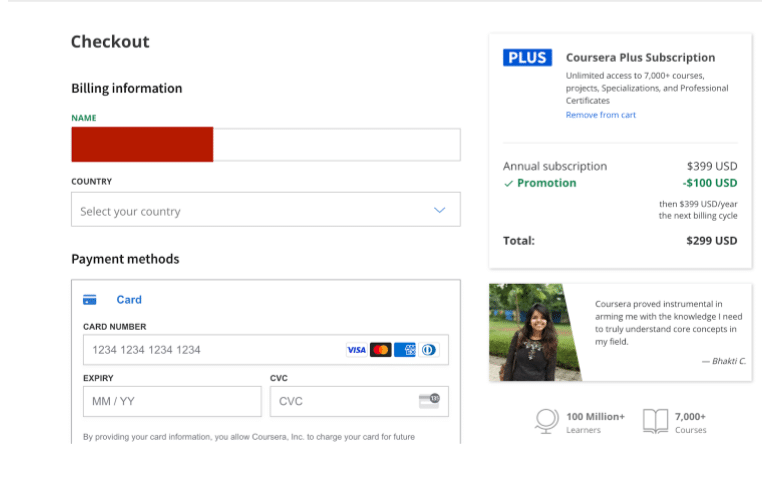Open the Select your country dropdown
762x484 pixels.
pyautogui.click(x=266, y=209)
